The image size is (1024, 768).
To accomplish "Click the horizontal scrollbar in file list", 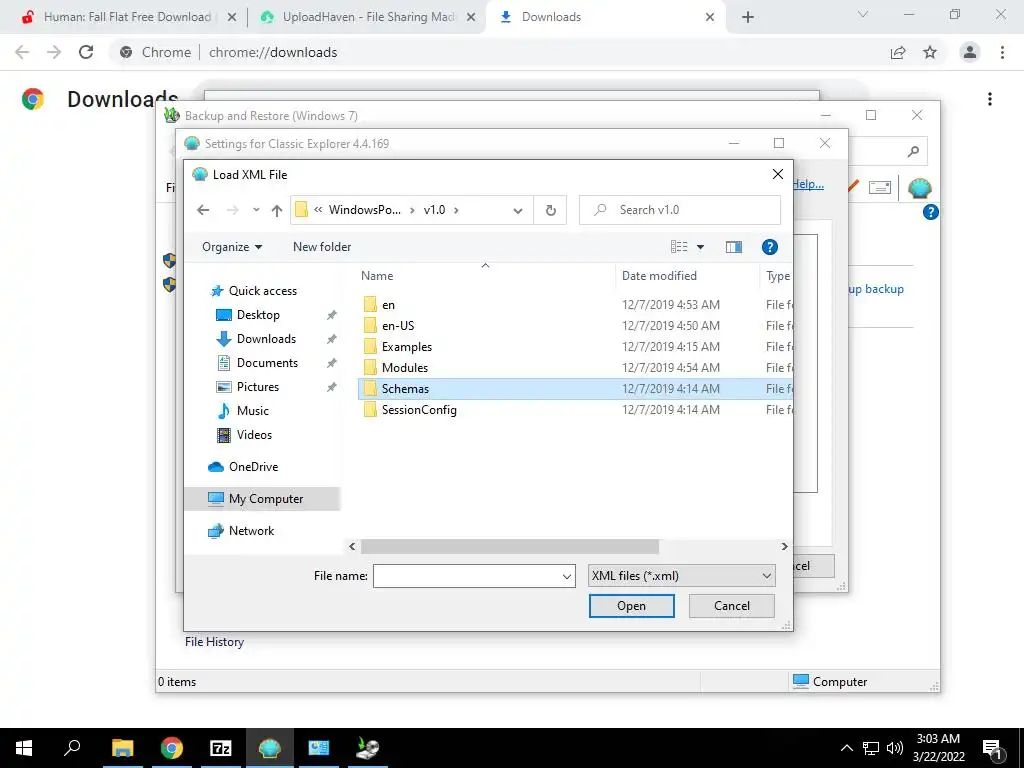I will [x=509, y=547].
